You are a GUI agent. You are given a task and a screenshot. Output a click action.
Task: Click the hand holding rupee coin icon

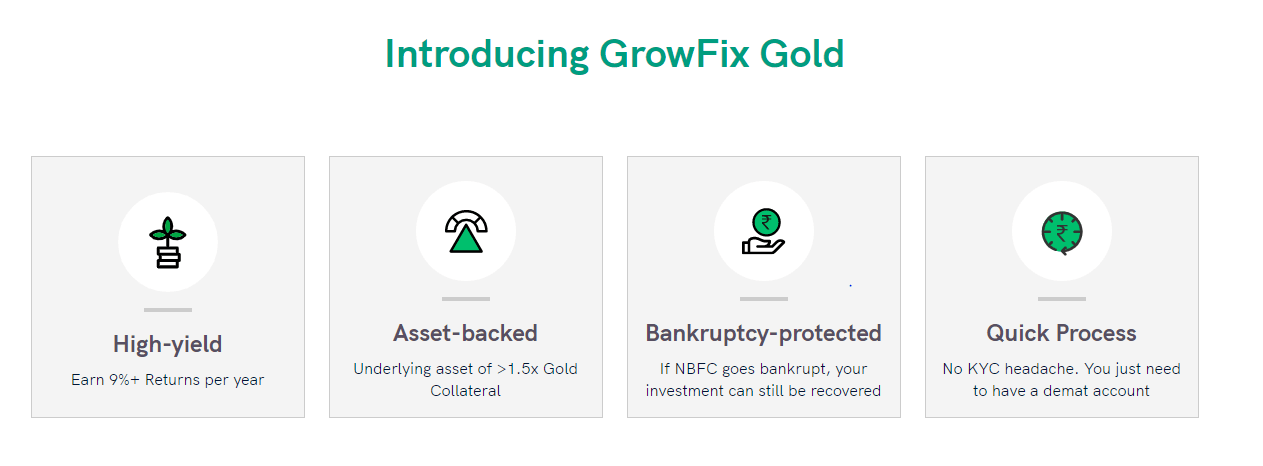coord(764,231)
